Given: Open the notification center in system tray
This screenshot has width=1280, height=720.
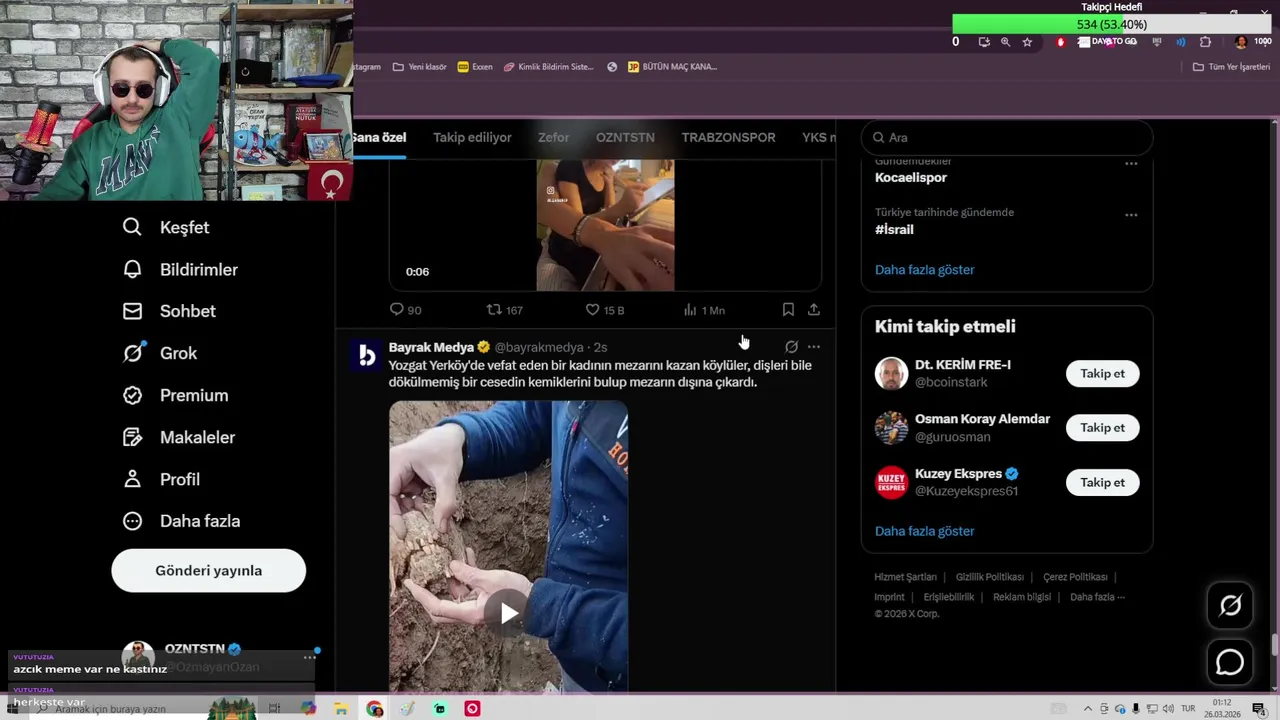Looking at the screenshot, I should pos(1259,709).
